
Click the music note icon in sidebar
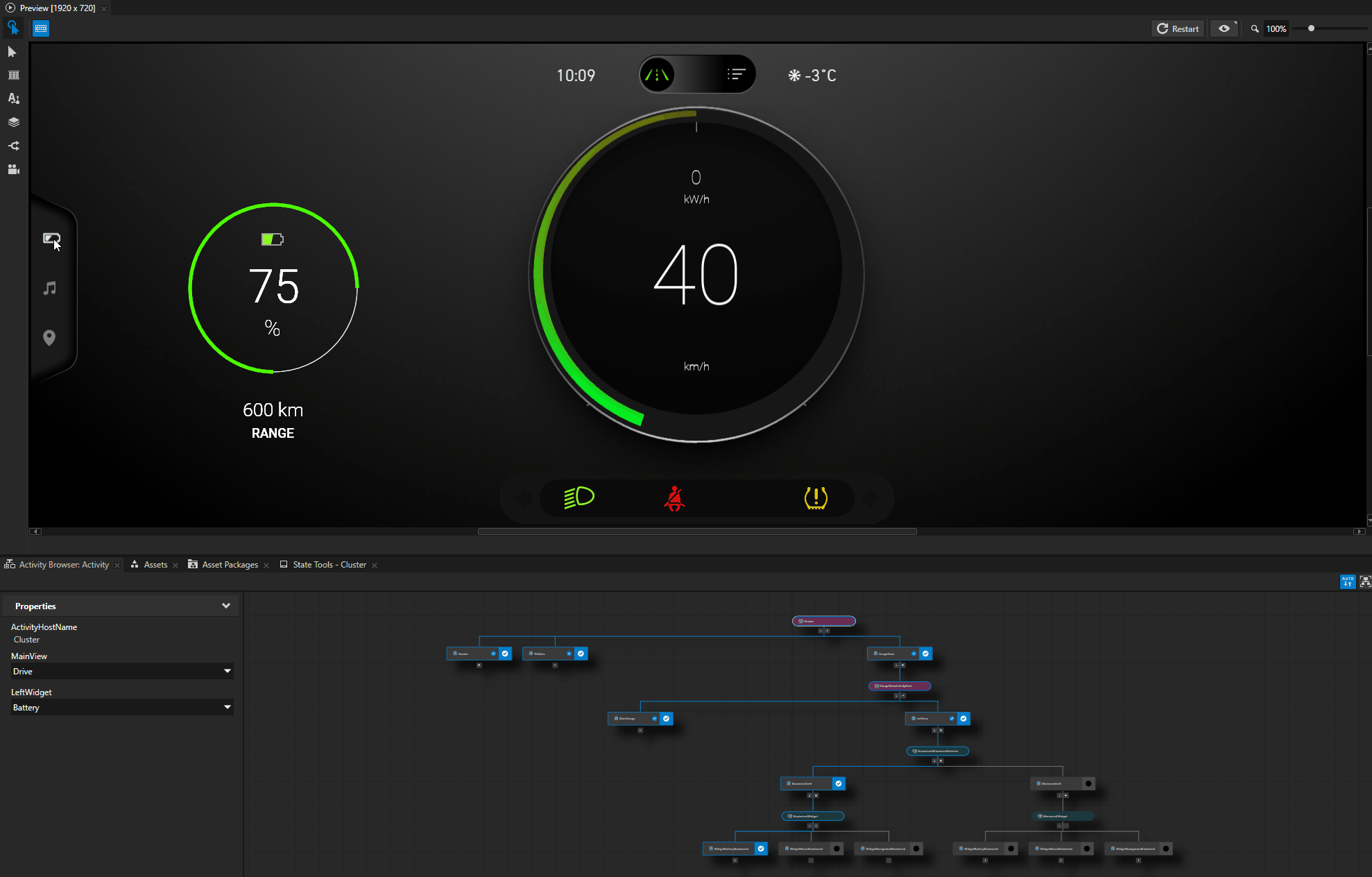coord(50,289)
